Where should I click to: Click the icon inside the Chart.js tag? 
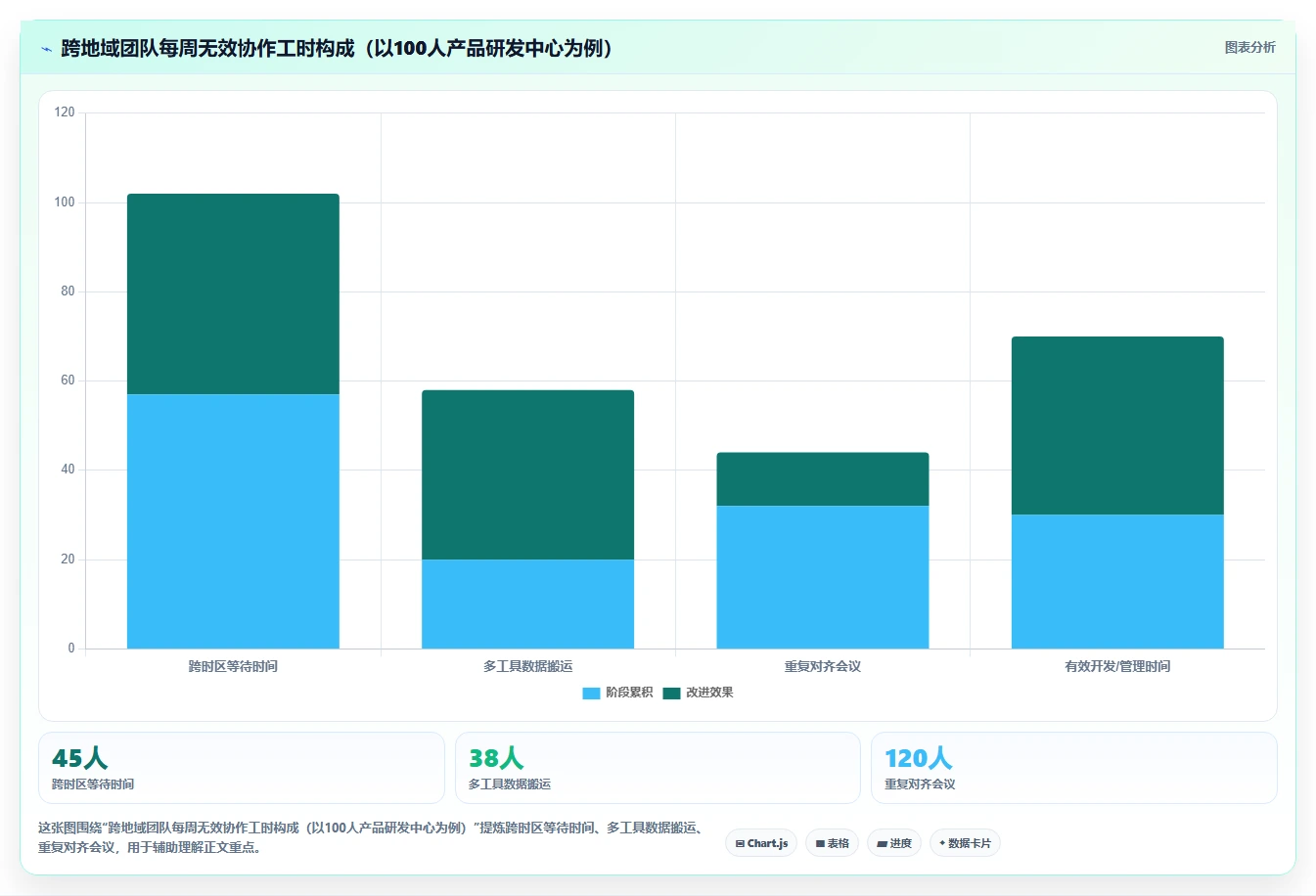click(x=740, y=843)
